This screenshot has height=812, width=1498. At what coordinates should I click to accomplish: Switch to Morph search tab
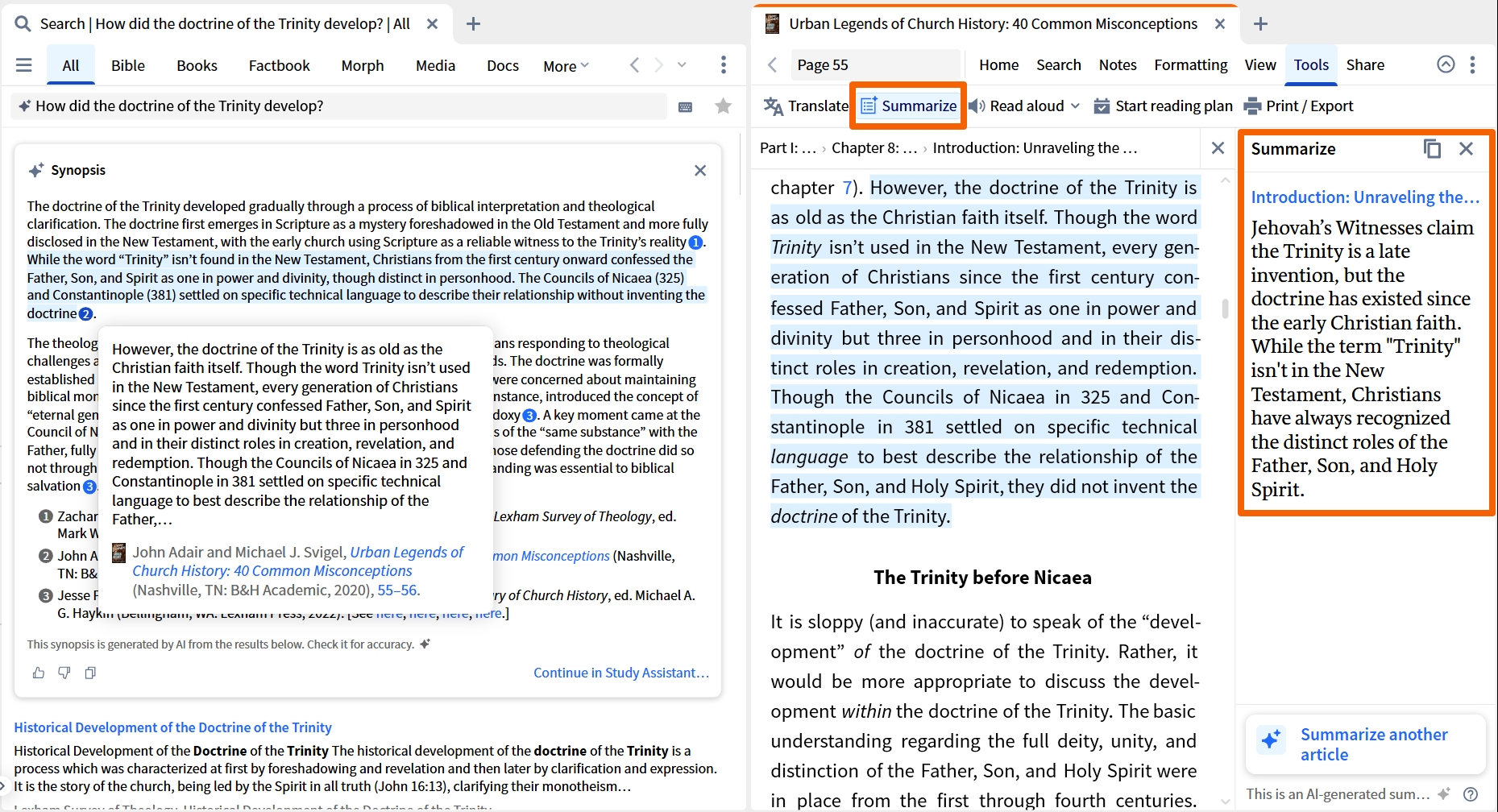[x=363, y=65]
